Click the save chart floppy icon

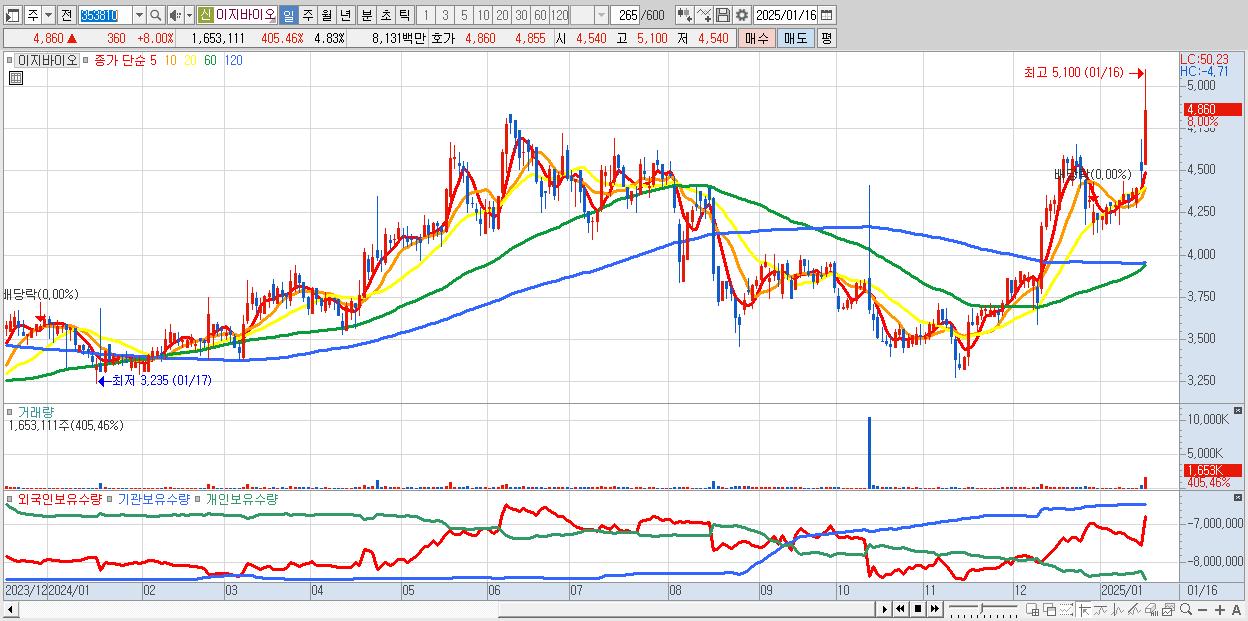click(x=723, y=15)
